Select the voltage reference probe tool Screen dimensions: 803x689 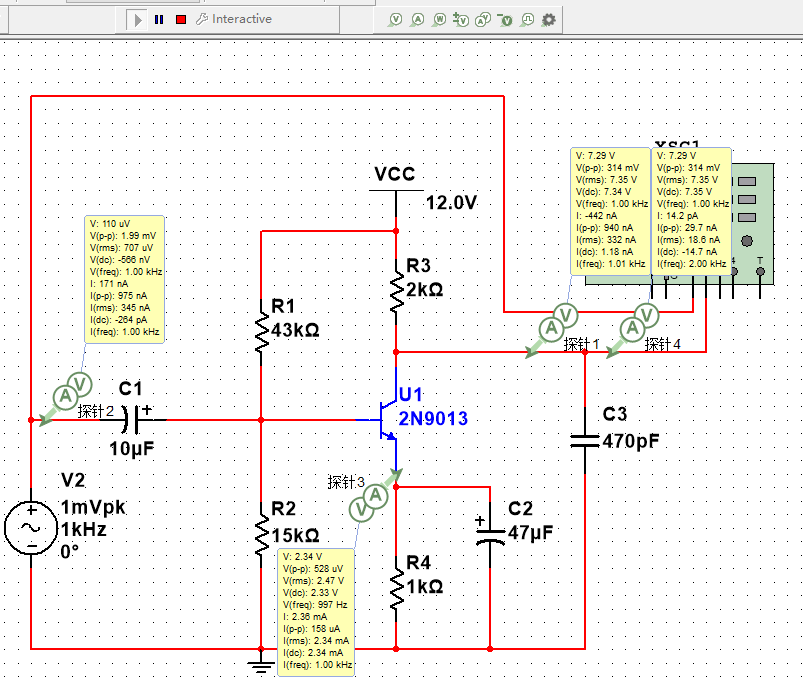(x=505, y=20)
